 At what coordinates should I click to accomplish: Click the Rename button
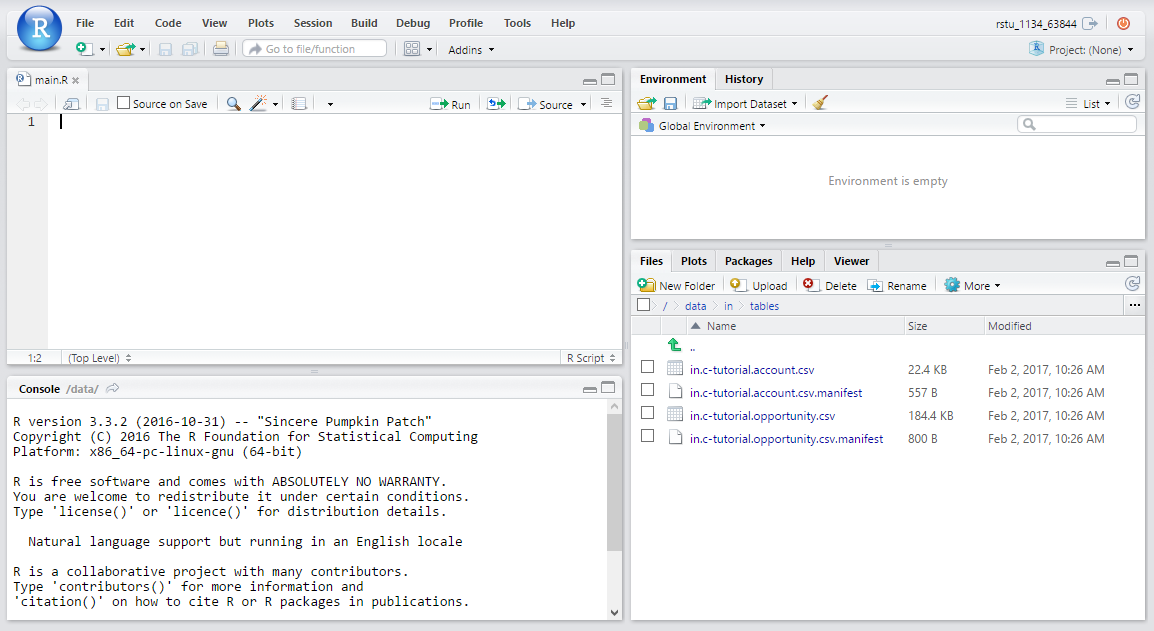coord(897,286)
